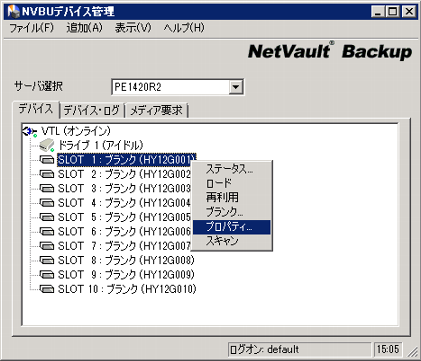Select the VTL (オンライン) tree node
The image size is (421, 361).
(76, 131)
